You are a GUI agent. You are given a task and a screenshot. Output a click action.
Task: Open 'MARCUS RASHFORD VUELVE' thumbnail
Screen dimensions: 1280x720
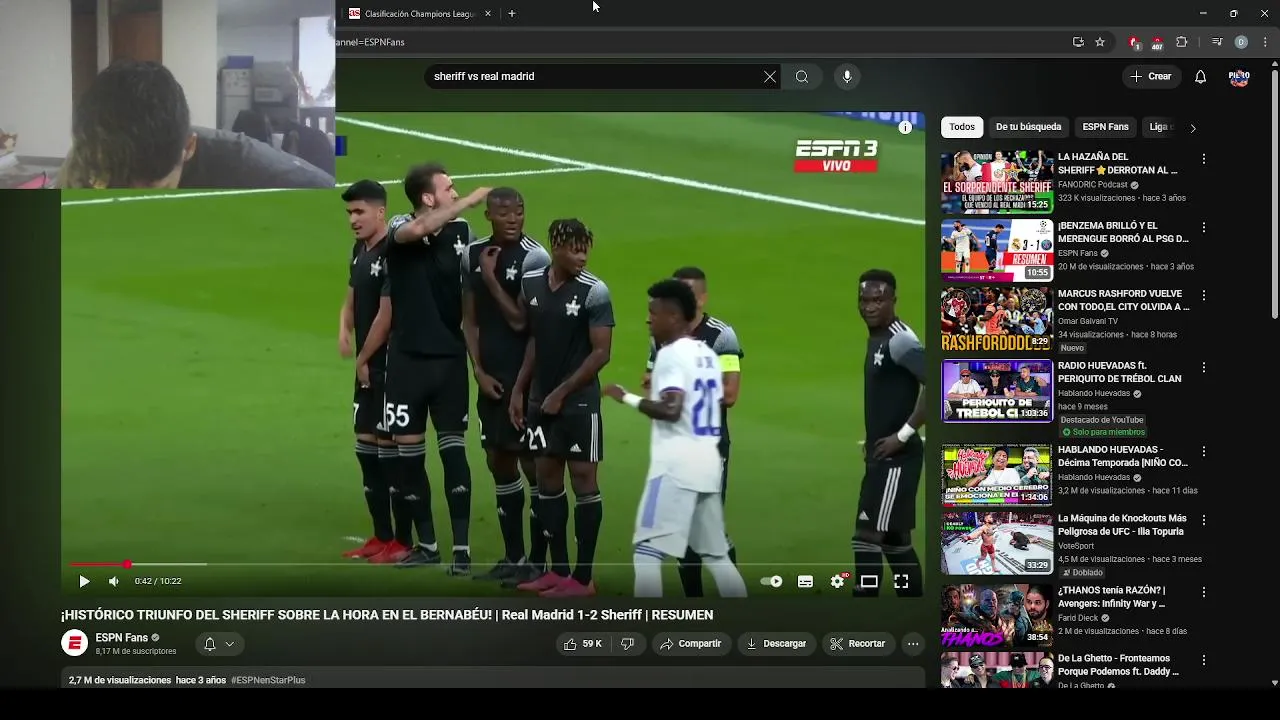pos(997,319)
